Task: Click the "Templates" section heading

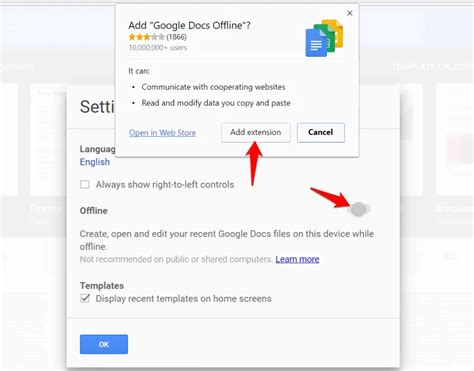Action: (102, 286)
